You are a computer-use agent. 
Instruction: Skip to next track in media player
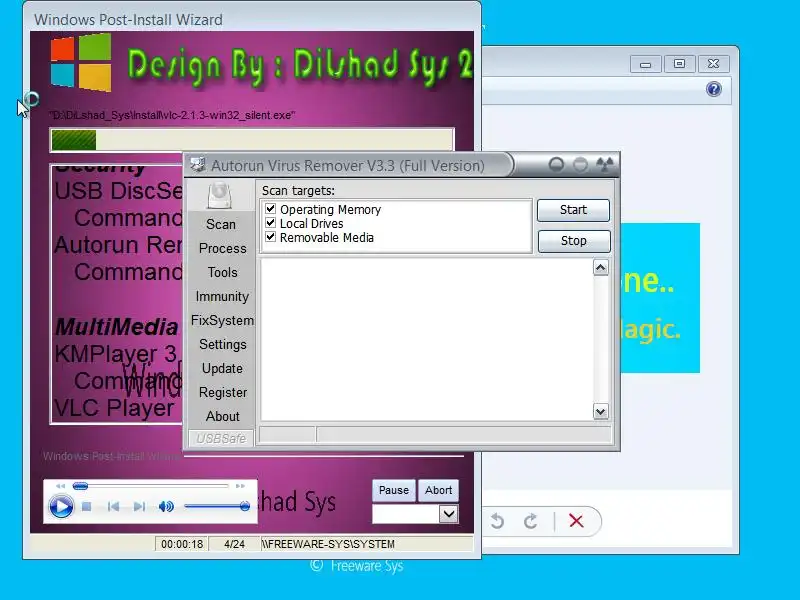(x=139, y=507)
